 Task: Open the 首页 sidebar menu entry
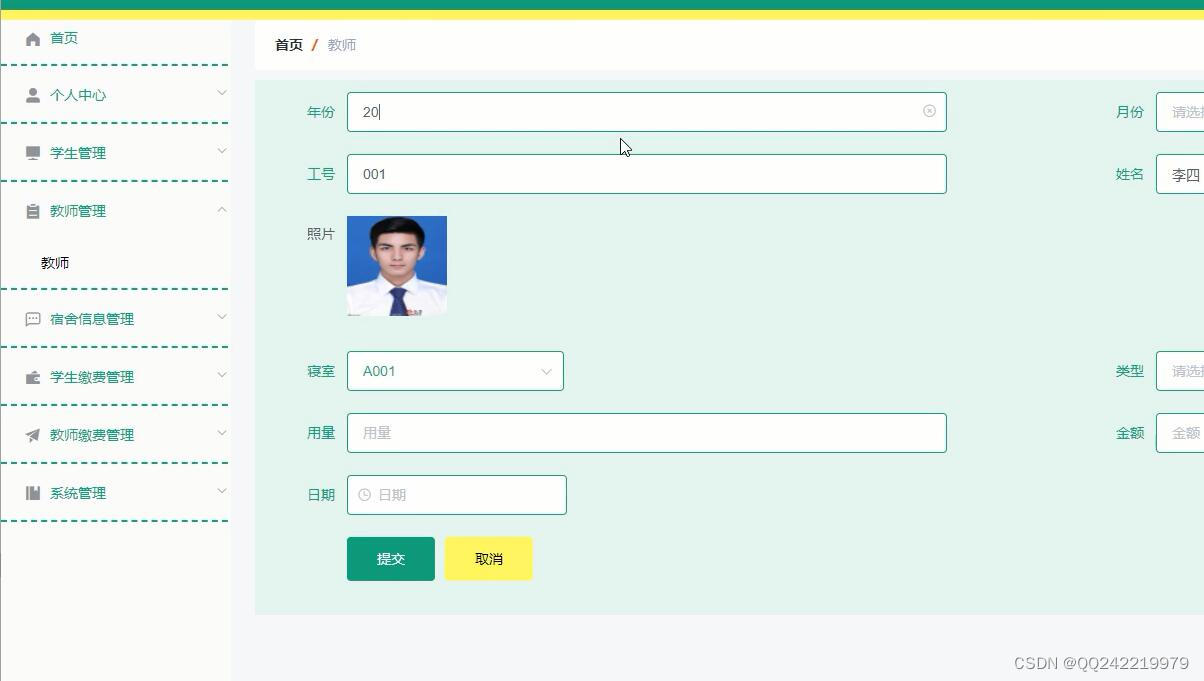tap(63, 37)
